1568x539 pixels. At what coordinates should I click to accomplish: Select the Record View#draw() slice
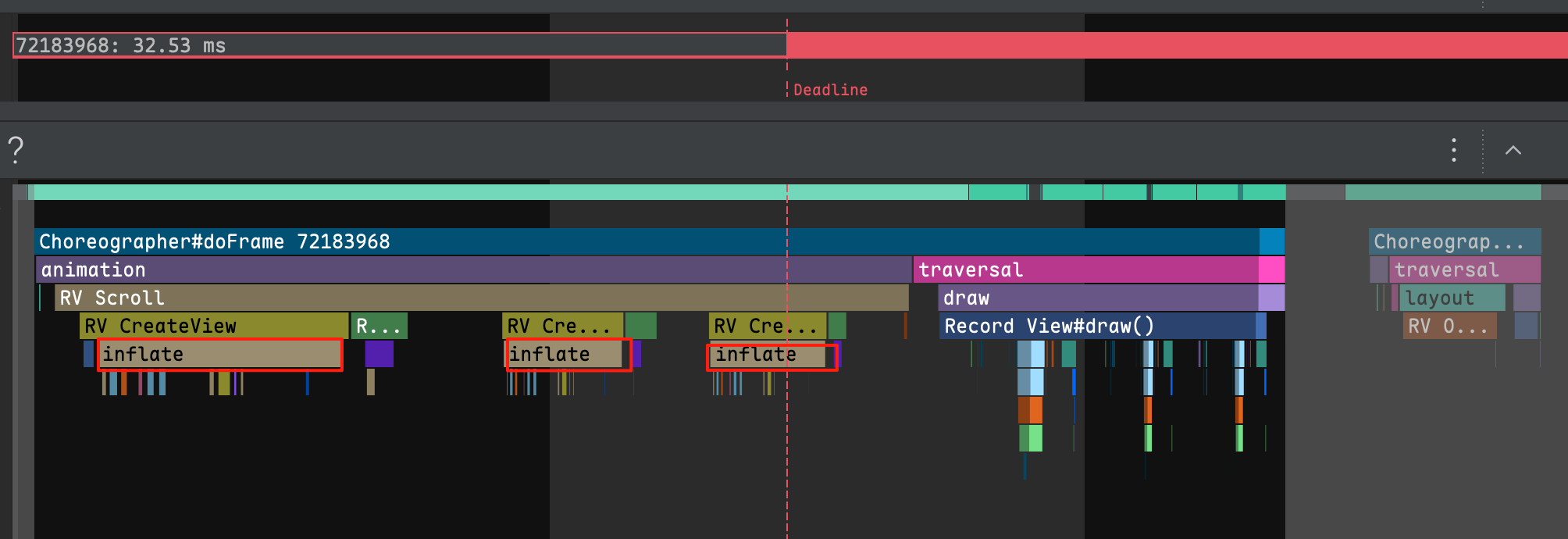pos(1097,326)
